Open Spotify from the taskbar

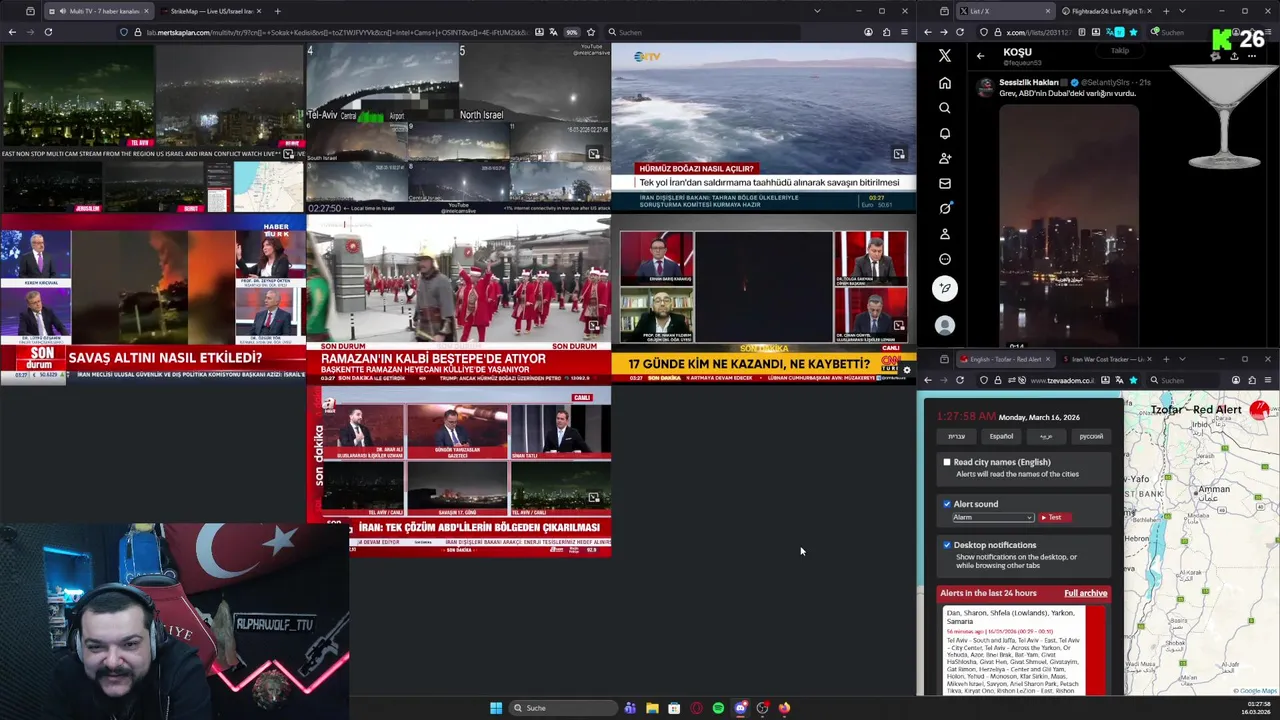[718, 708]
